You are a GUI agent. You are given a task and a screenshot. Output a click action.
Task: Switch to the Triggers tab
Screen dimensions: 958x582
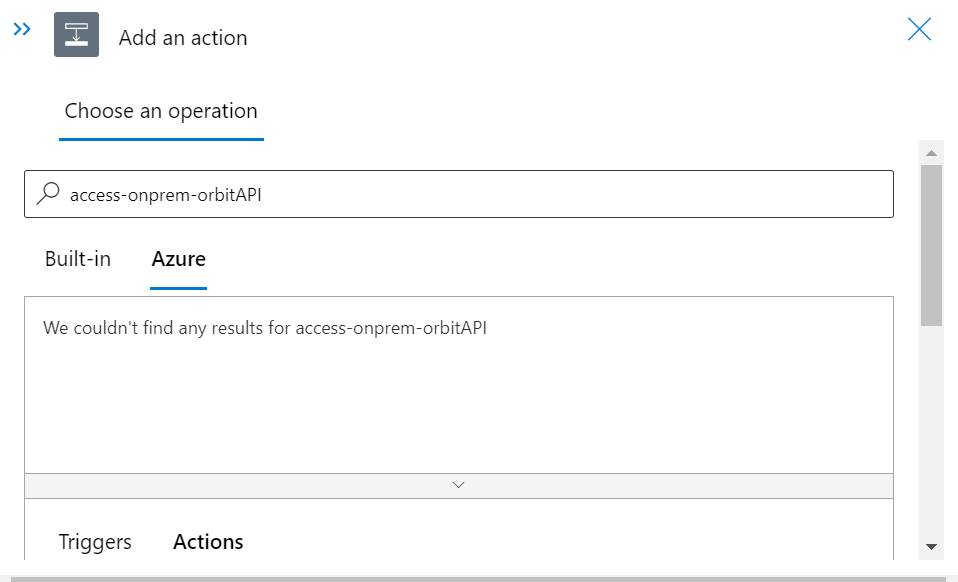[95, 541]
